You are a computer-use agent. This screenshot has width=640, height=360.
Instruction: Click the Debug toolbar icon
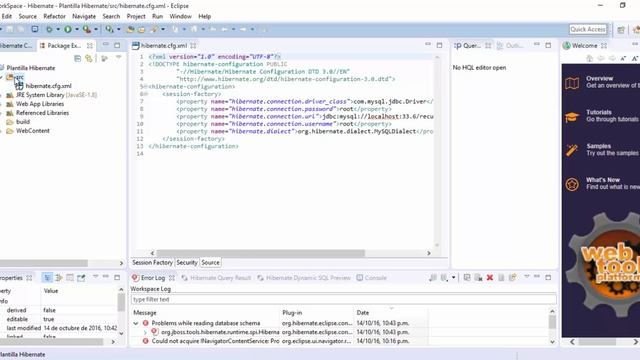coord(49,29)
